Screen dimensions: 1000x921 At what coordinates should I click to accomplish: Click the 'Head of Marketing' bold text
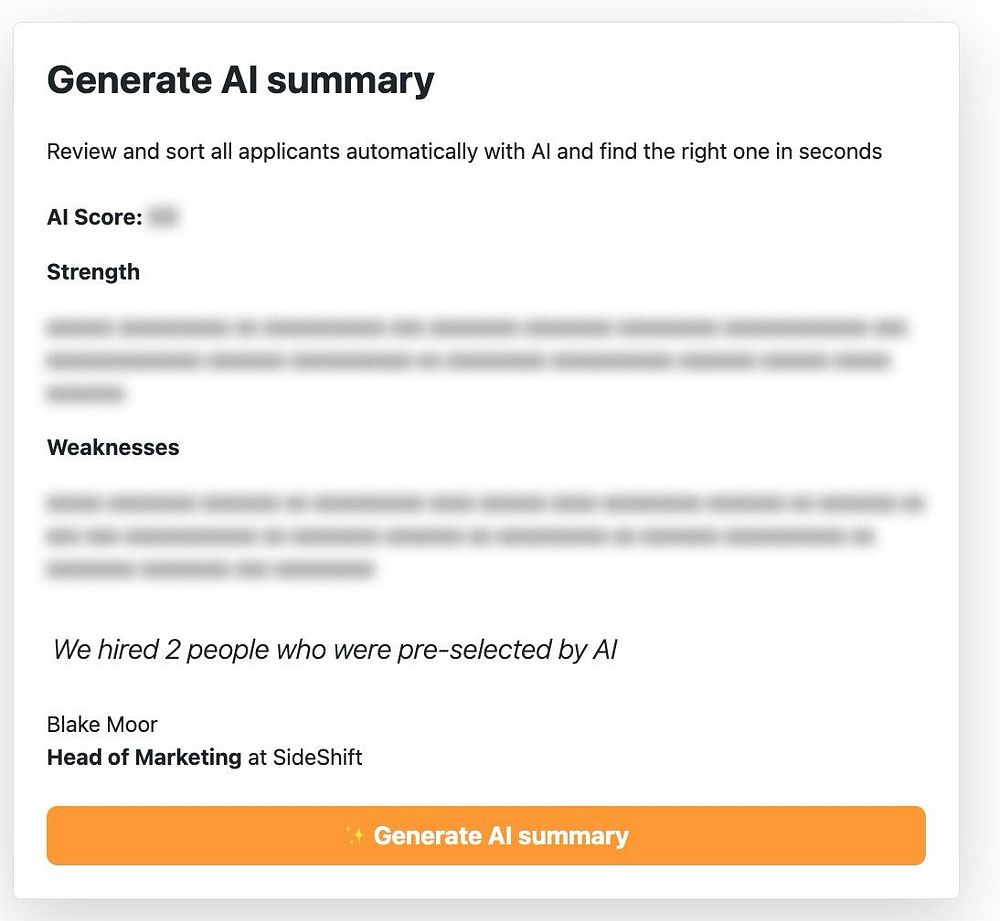click(144, 758)
